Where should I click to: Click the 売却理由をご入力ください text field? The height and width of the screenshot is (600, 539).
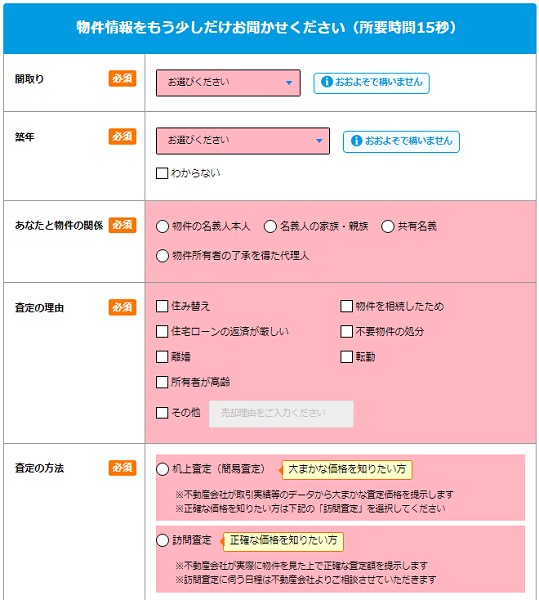pos(281,414)
